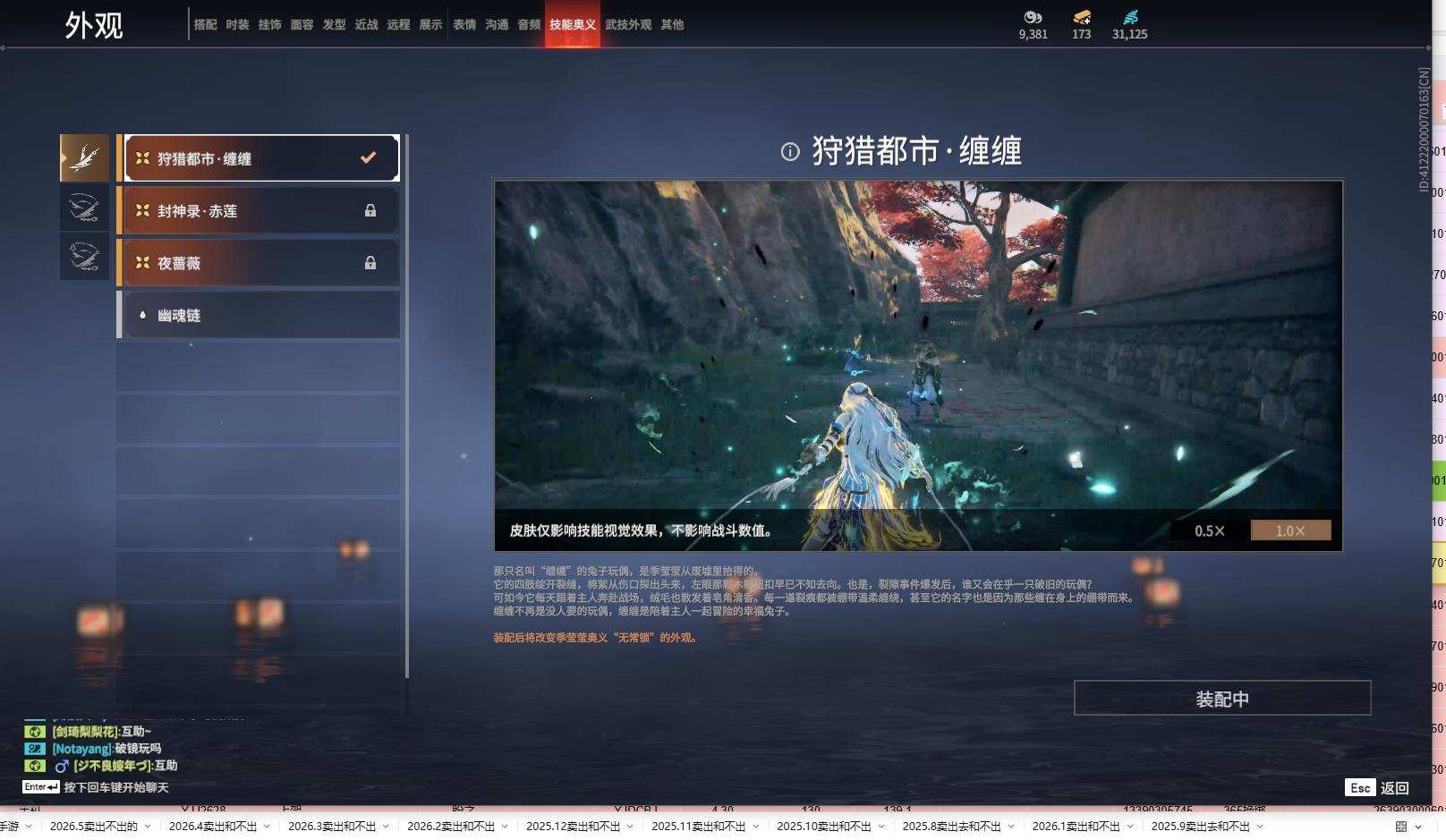This screenshot has height=840, width=1446.
Task: Click the 装配中 equip button
Action: click(x=1222, y=698)
